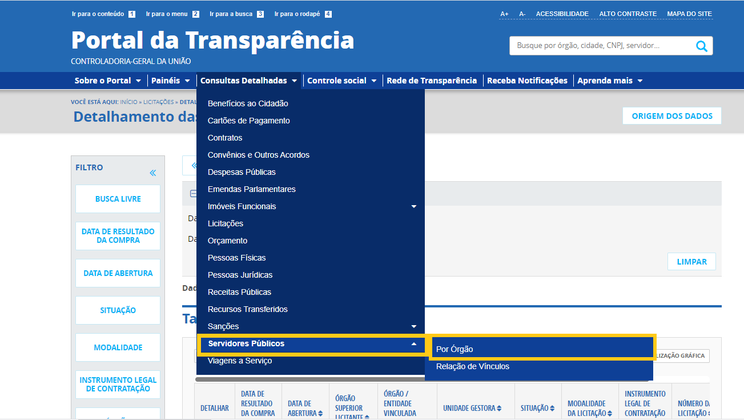Jump via Ir para a busca link
The image size is (744, 420).
pos(236,14)
